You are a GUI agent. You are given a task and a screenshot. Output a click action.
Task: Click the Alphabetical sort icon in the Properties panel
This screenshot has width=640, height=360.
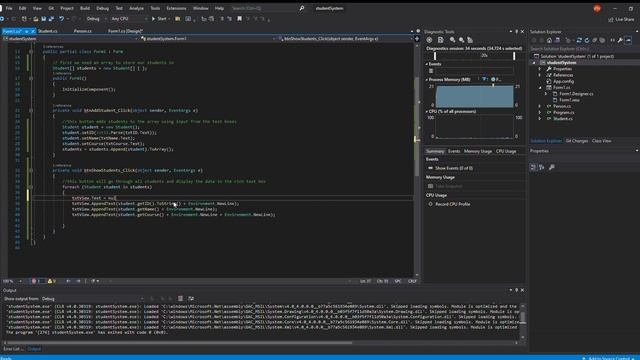click(x=542, y=167)
